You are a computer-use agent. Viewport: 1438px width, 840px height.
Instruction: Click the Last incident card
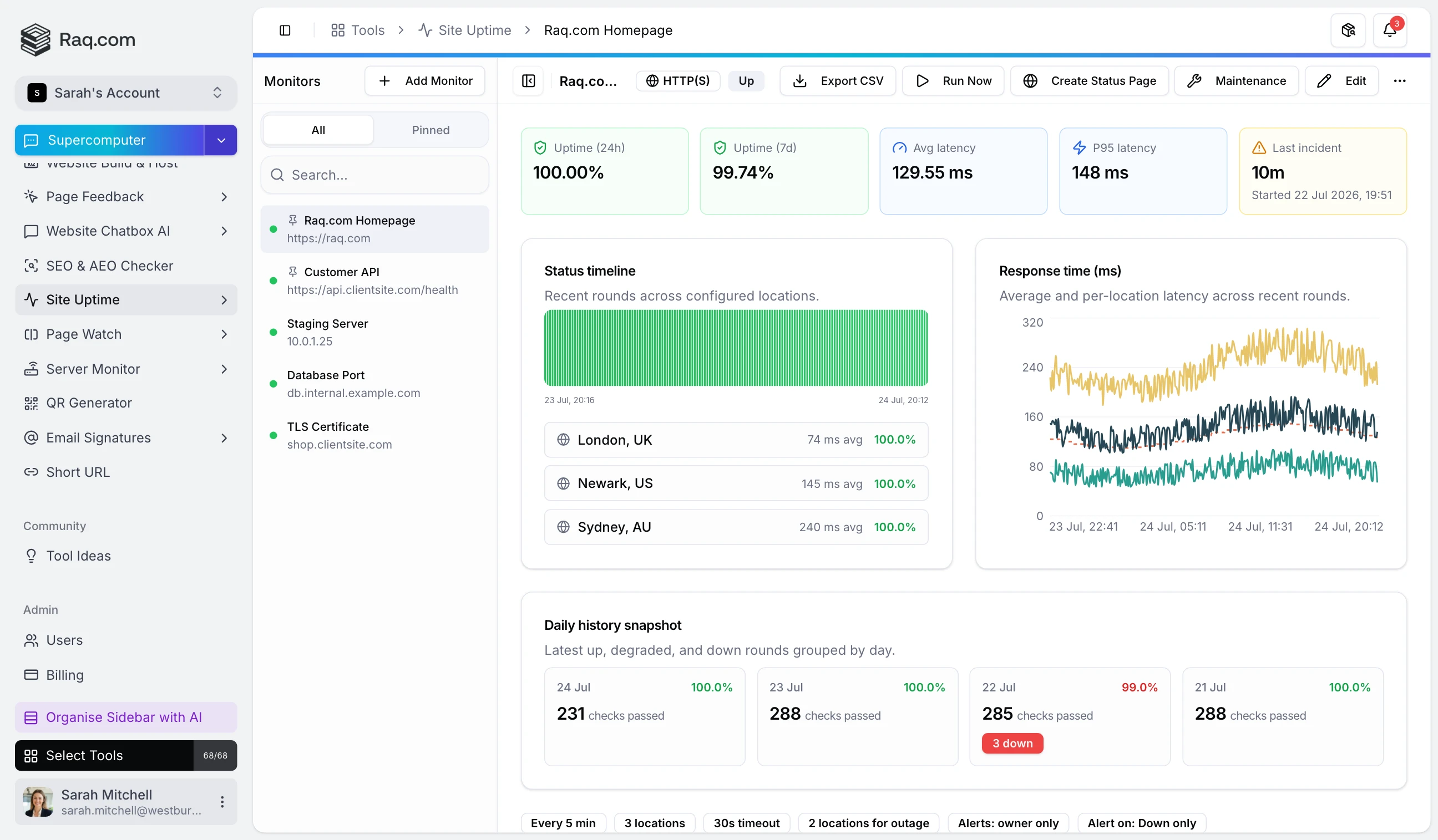1323,171
